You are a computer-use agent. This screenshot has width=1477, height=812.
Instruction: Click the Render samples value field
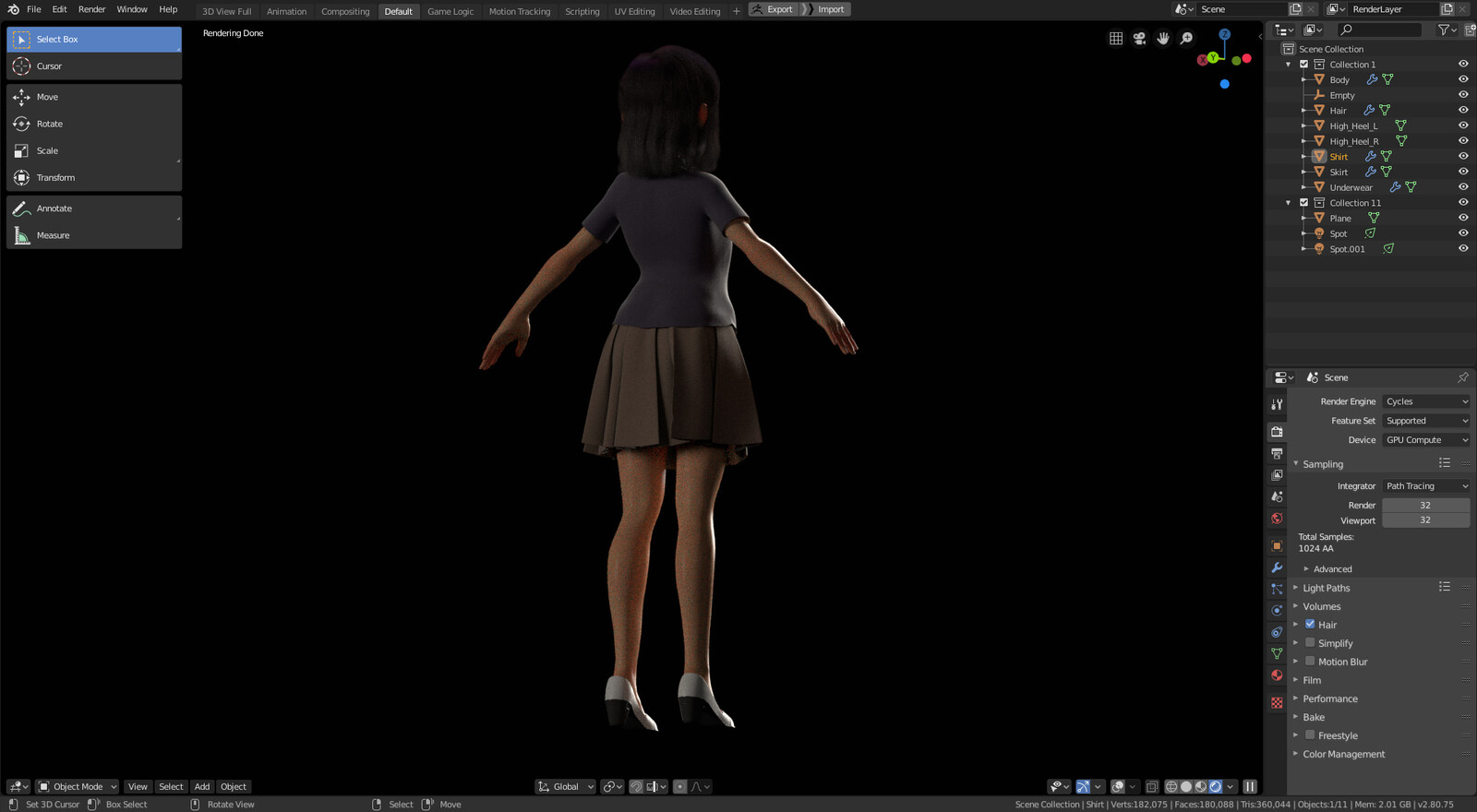(1425, 506)
